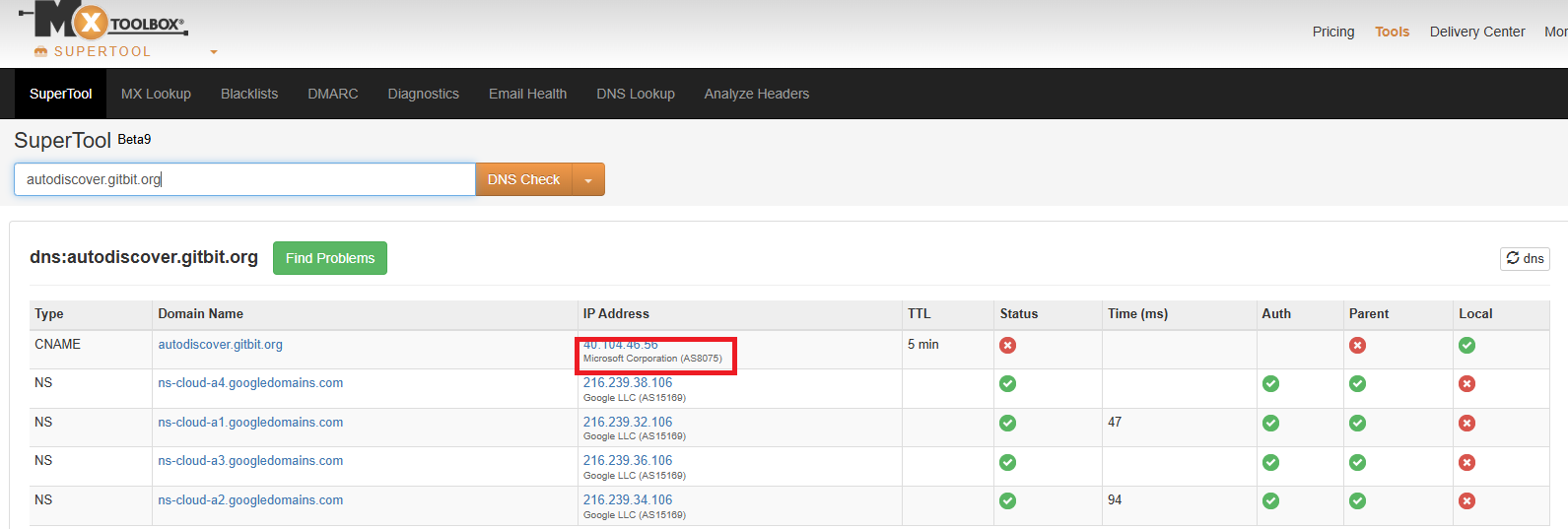Click ns-cloud-a4 row green Auth icon
Viewport: 1568px width, 529px height.
[1270, 383]
